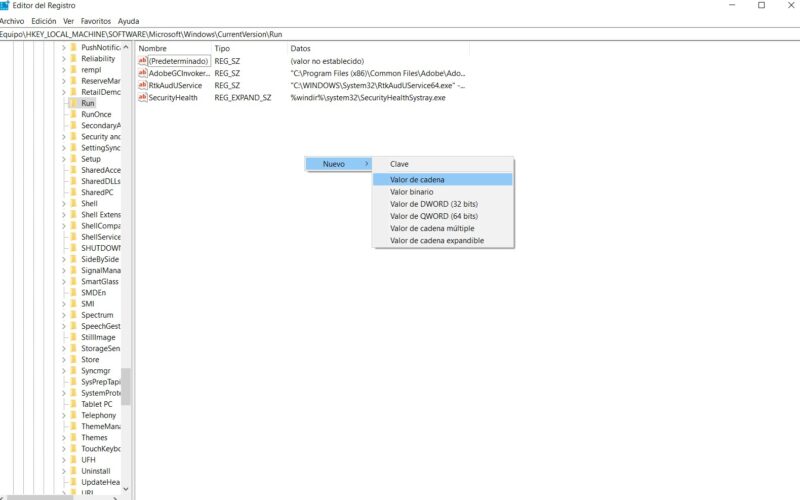Select the SecurityHealth value row
The width and height of the screenshot is (800, 500).
pos(302,97)
